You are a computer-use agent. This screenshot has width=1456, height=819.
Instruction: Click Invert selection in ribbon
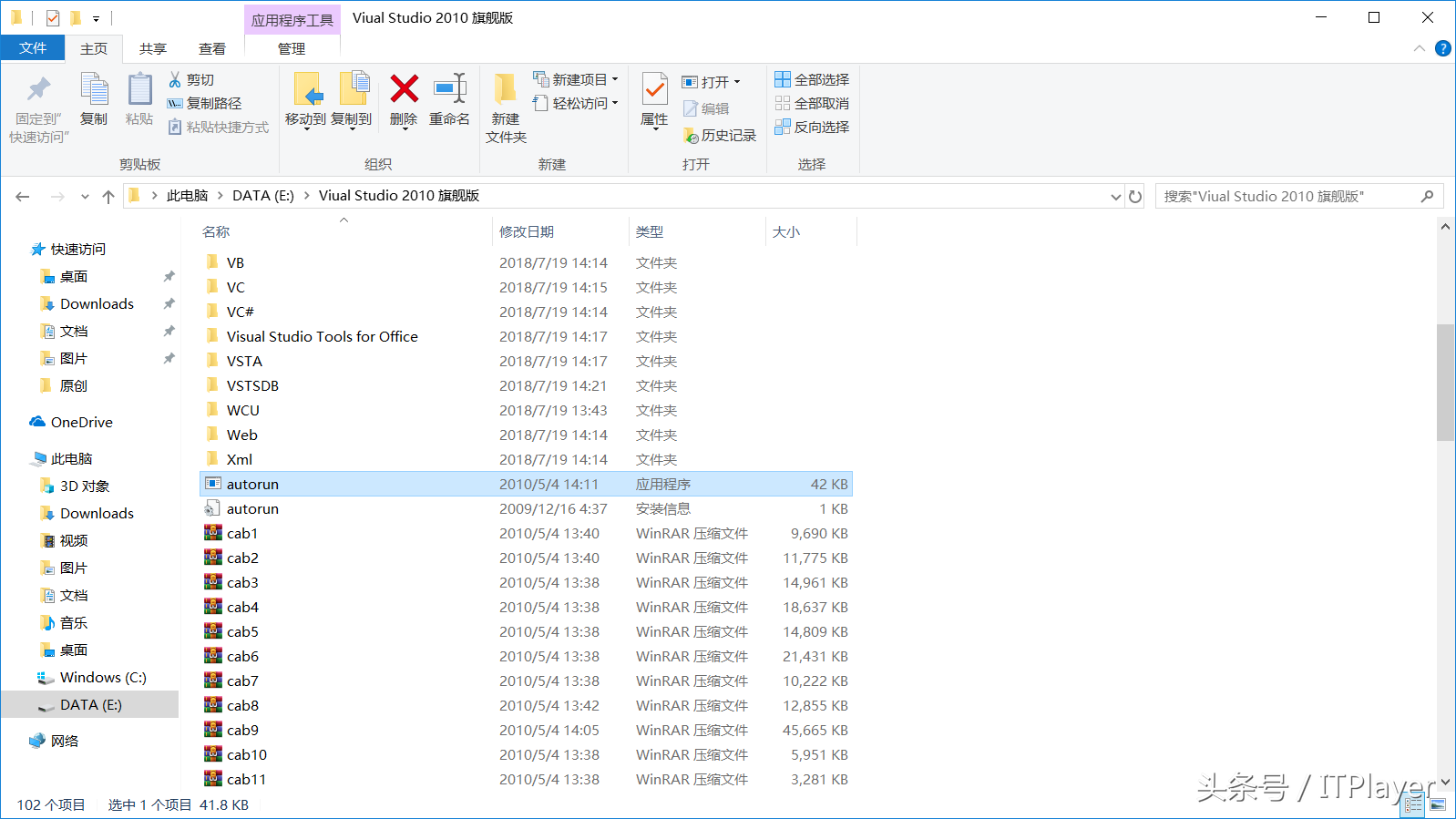coord(812,127)
